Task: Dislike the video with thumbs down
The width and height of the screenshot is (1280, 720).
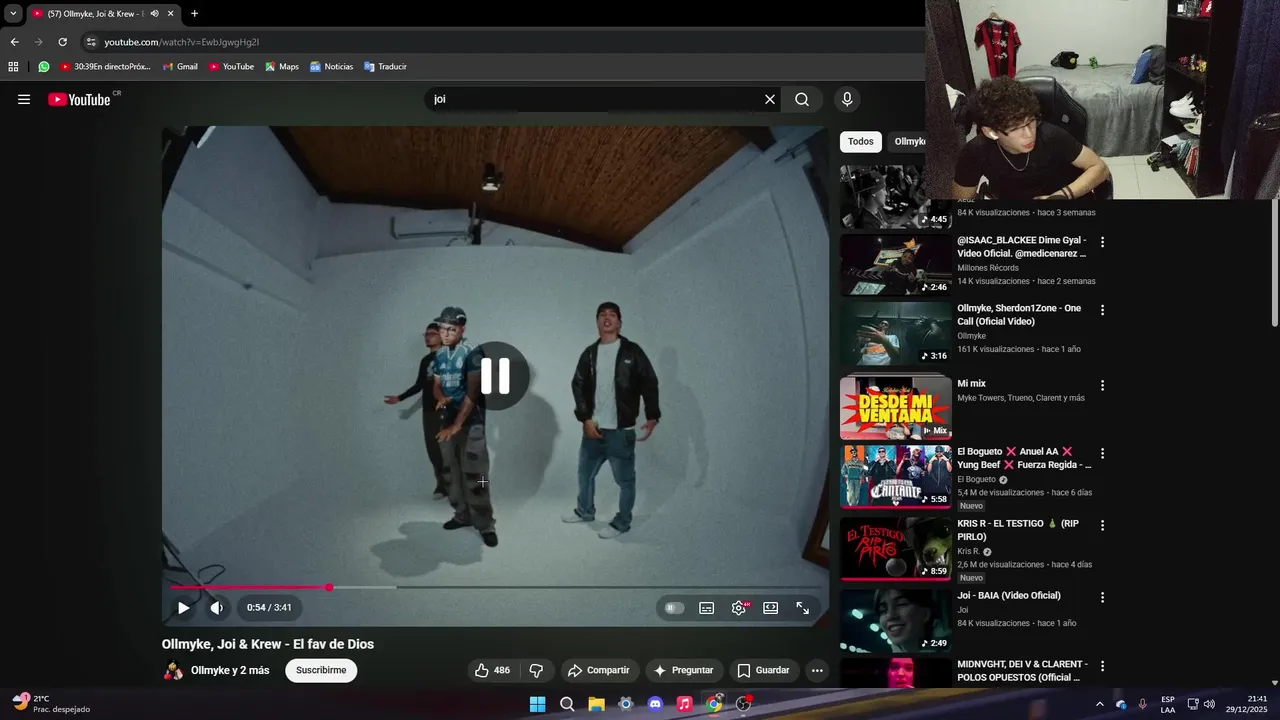Action: (x=536, y=670)
